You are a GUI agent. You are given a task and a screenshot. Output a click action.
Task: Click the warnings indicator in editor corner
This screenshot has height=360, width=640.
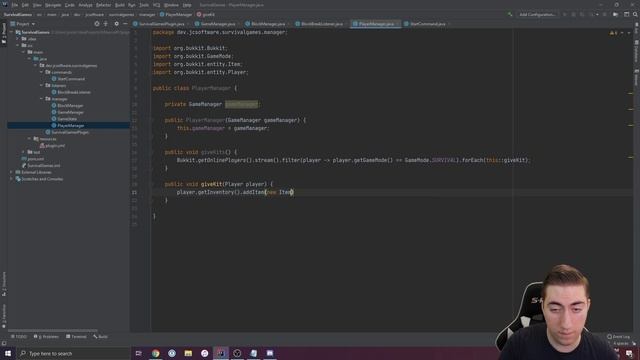614,33
